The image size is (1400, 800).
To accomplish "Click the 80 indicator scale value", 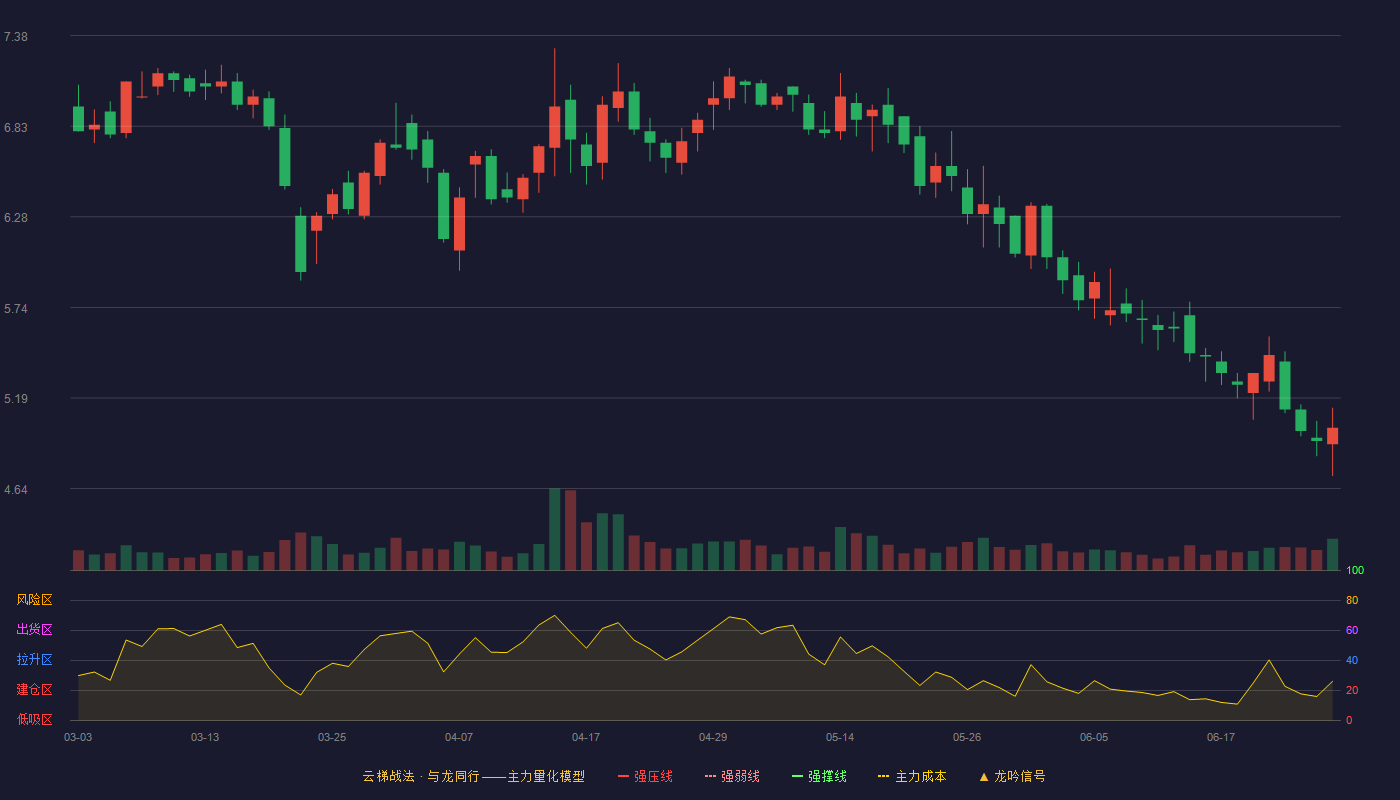I will tap(1352, 600).
